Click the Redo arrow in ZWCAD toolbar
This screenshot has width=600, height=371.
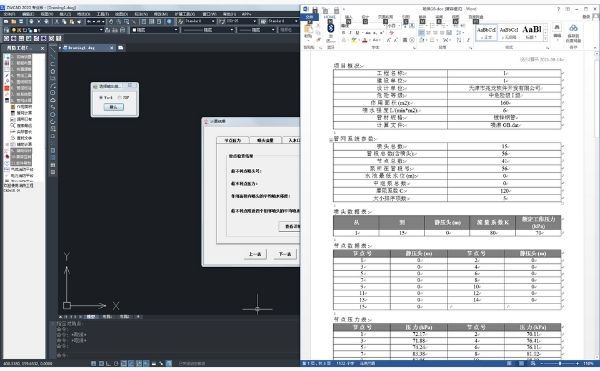tap(98, 21)
